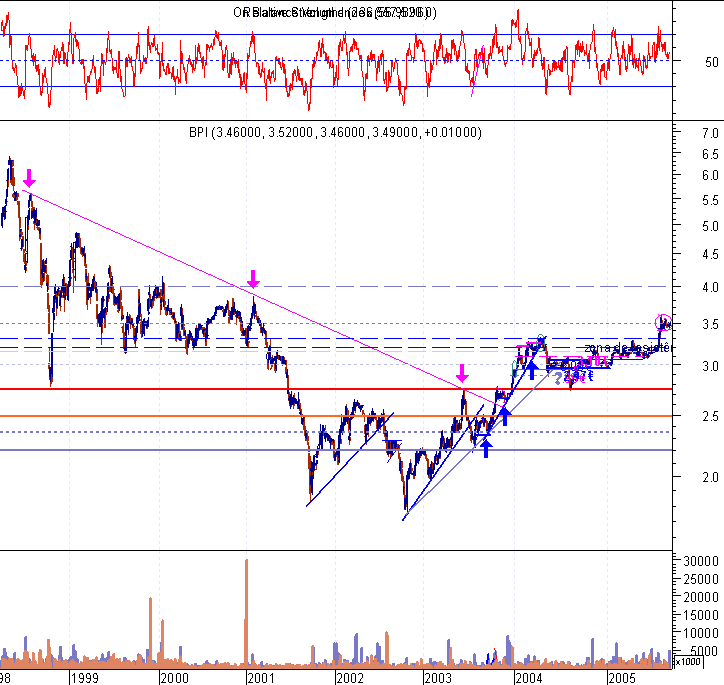Select the 2003 year label on time axis

click(x=438, y=678)
